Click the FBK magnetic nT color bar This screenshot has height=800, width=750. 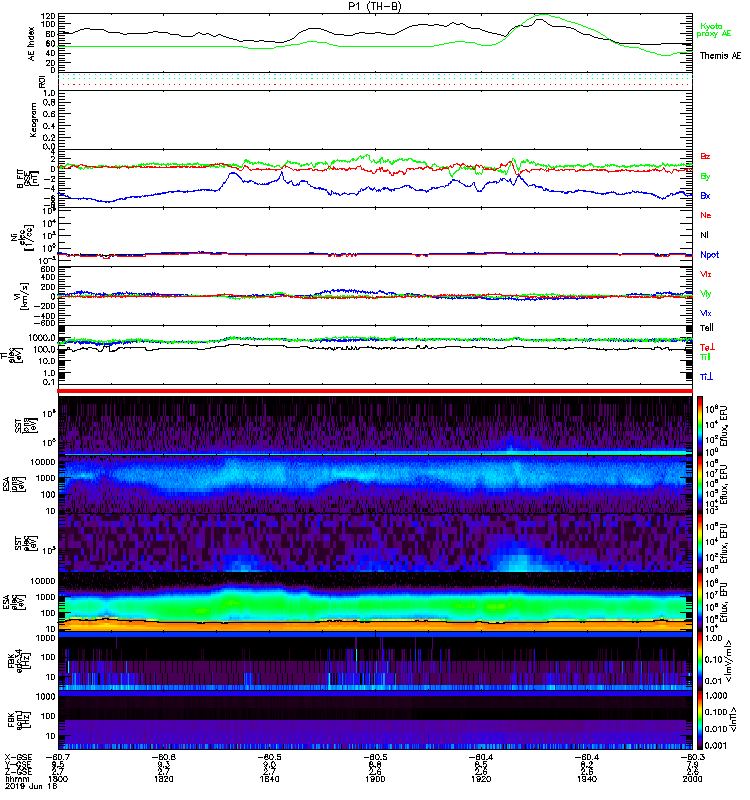point(699,720)
